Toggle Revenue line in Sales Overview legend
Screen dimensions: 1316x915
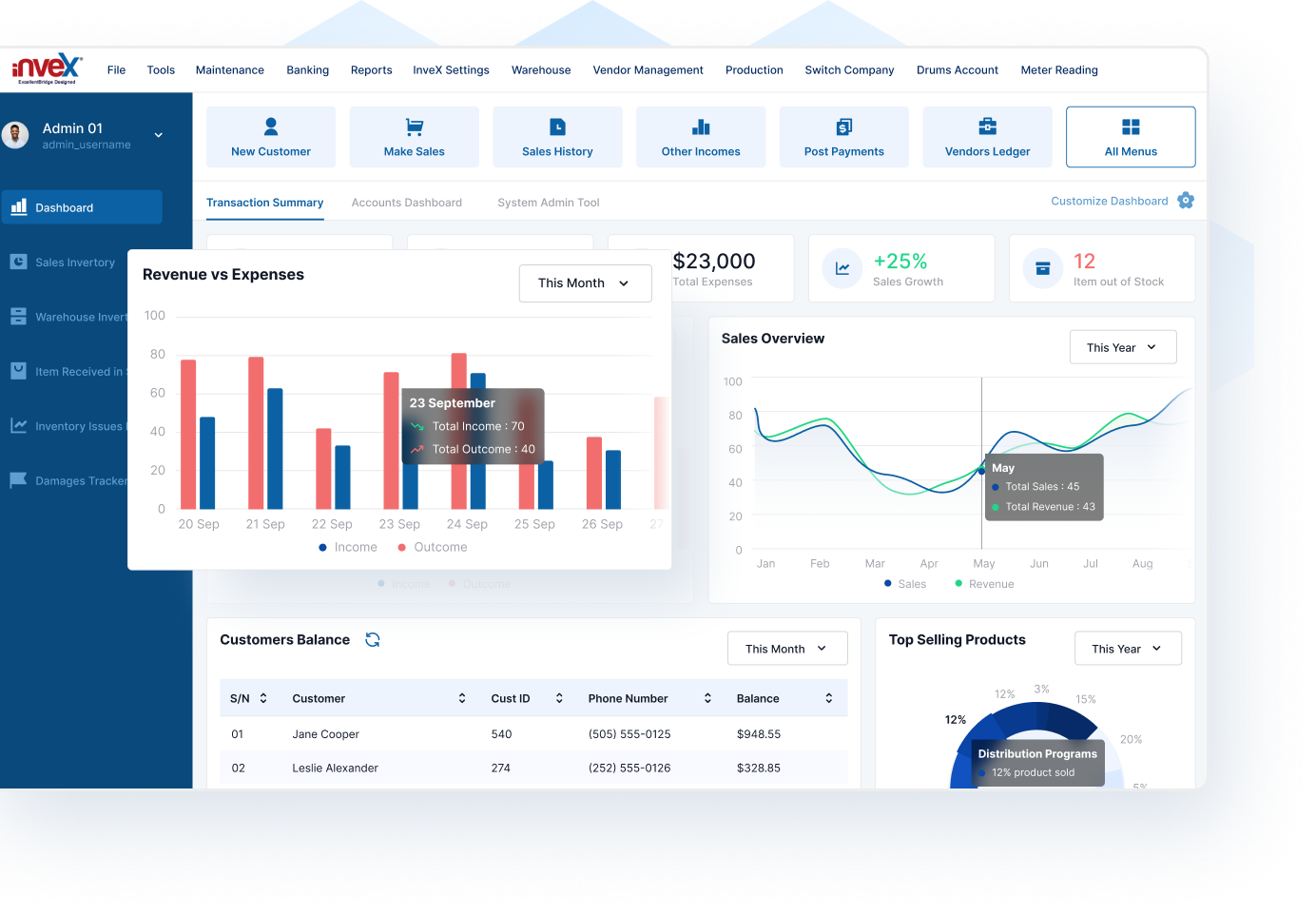pos(984,584)
